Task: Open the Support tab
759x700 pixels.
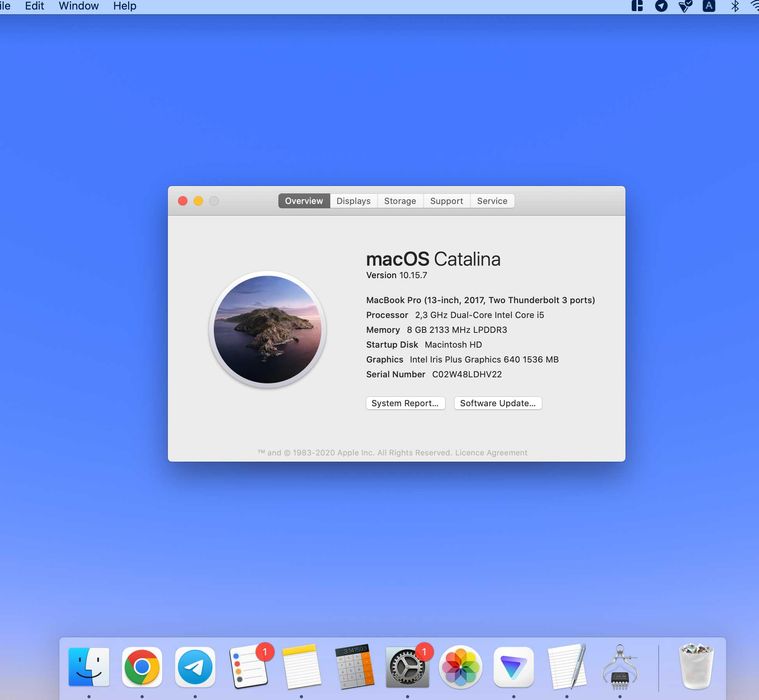Action: tap(446, 201)
